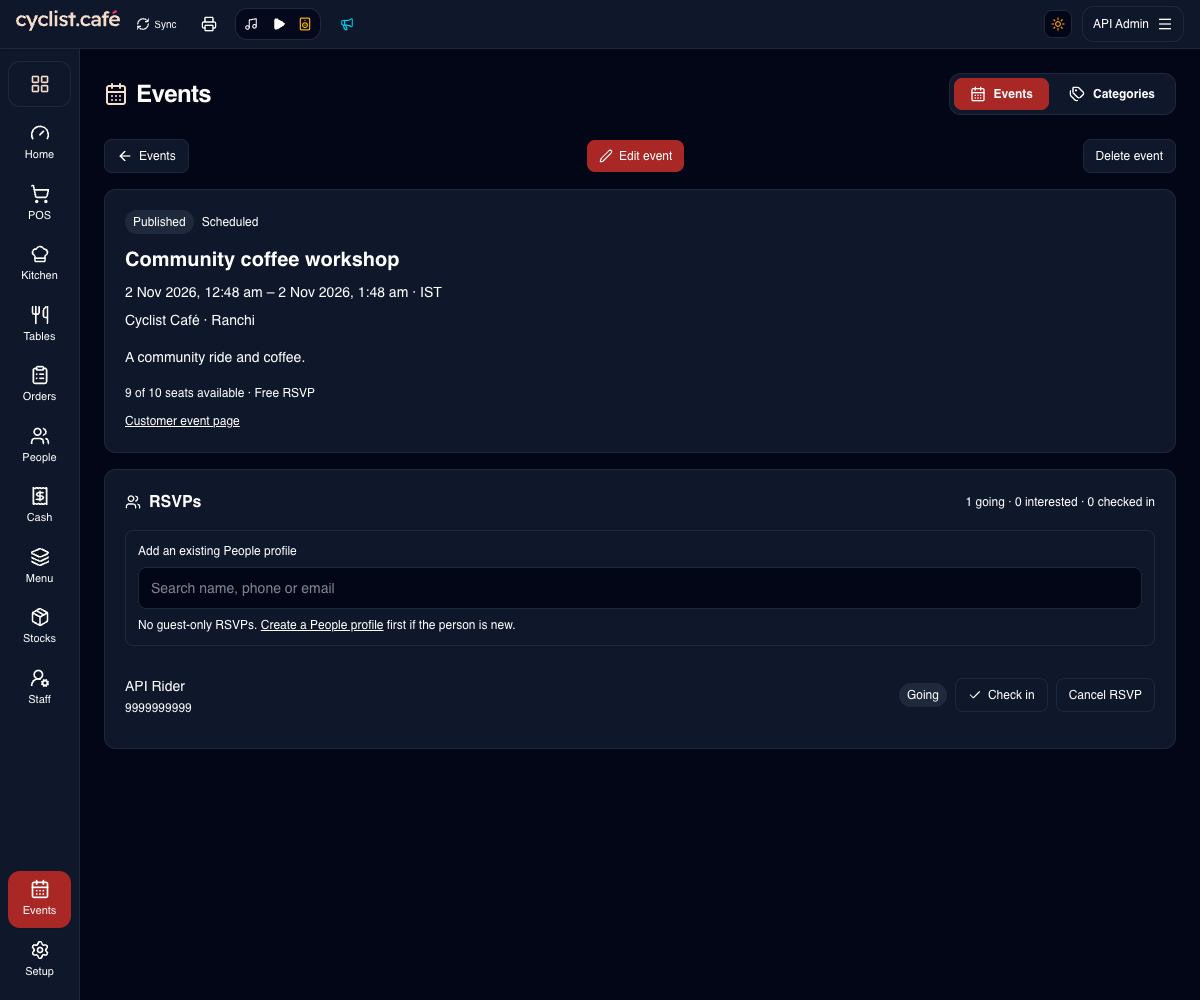Open the Customer event page link
The image size is (1200, 1000).
point(182,421)
